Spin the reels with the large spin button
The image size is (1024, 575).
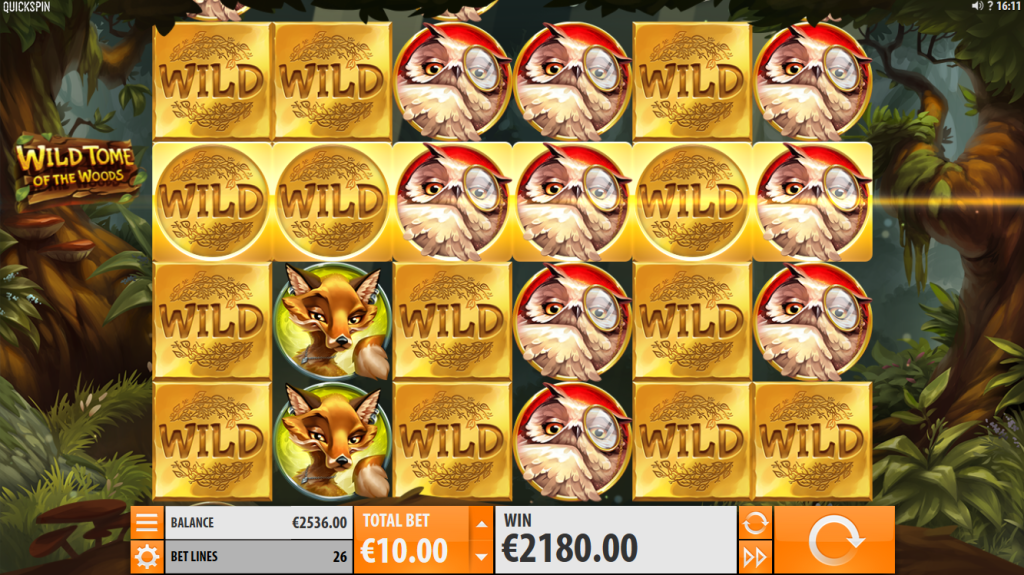(x=834, y=540)
